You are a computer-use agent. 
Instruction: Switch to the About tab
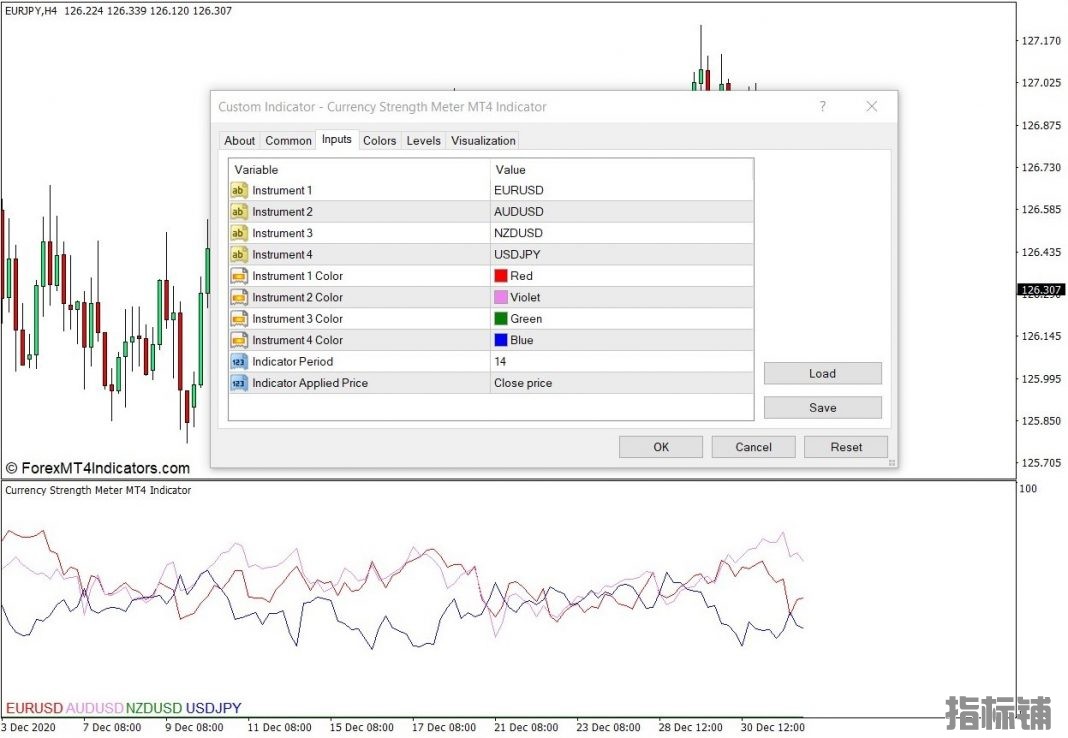tap(239, 141)
